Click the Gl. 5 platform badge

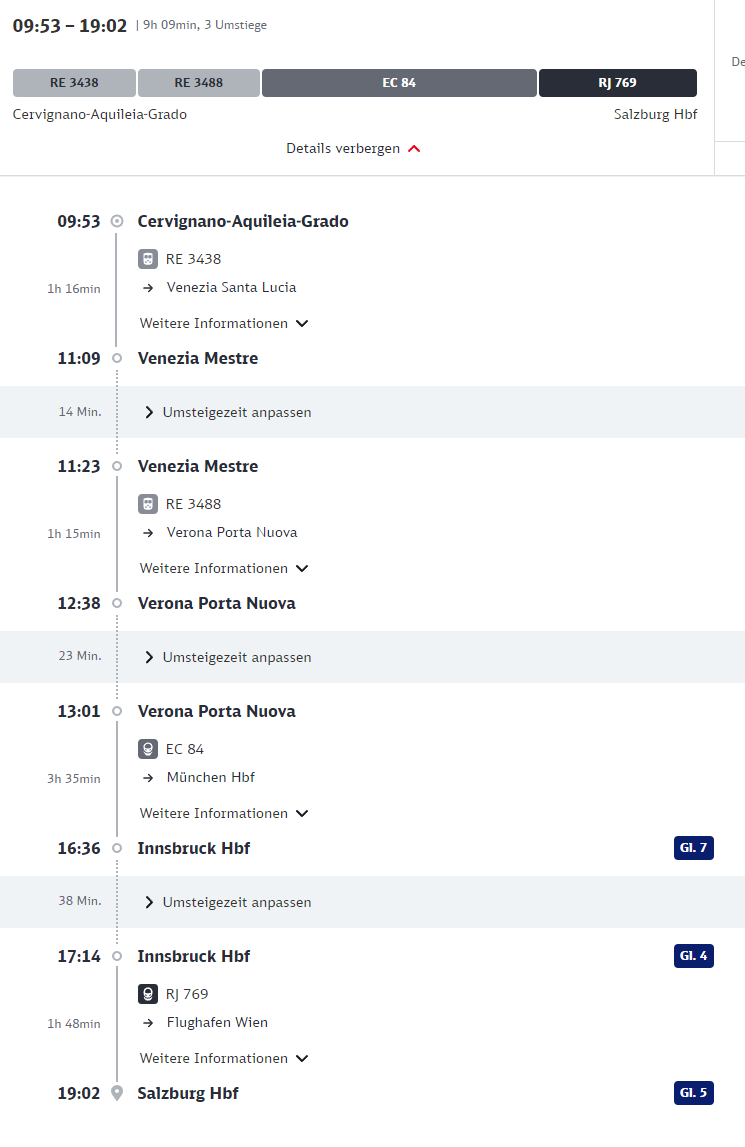click(x=694, y=1093)
